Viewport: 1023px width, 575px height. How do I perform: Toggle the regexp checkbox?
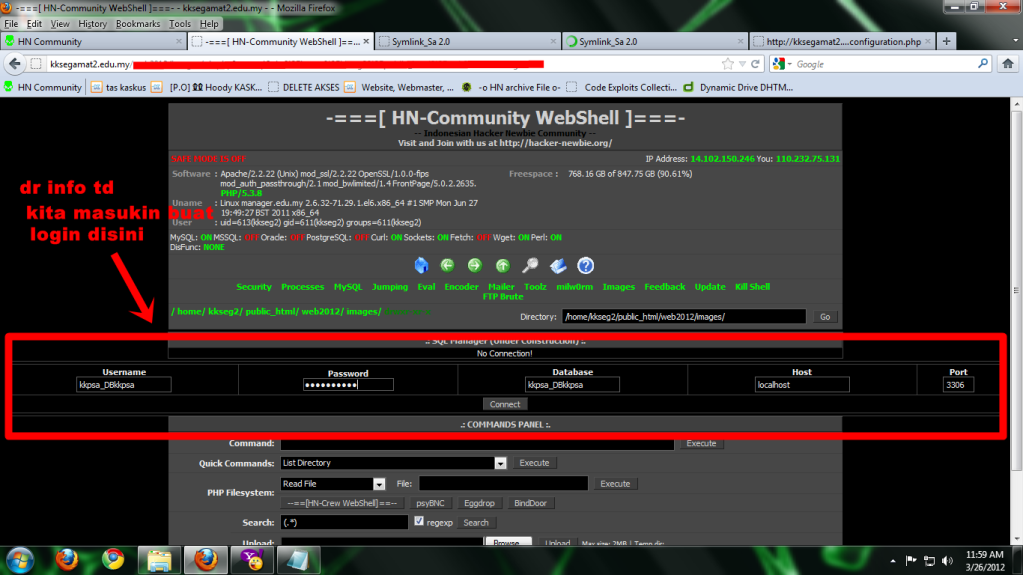click(x=419, y=522)
